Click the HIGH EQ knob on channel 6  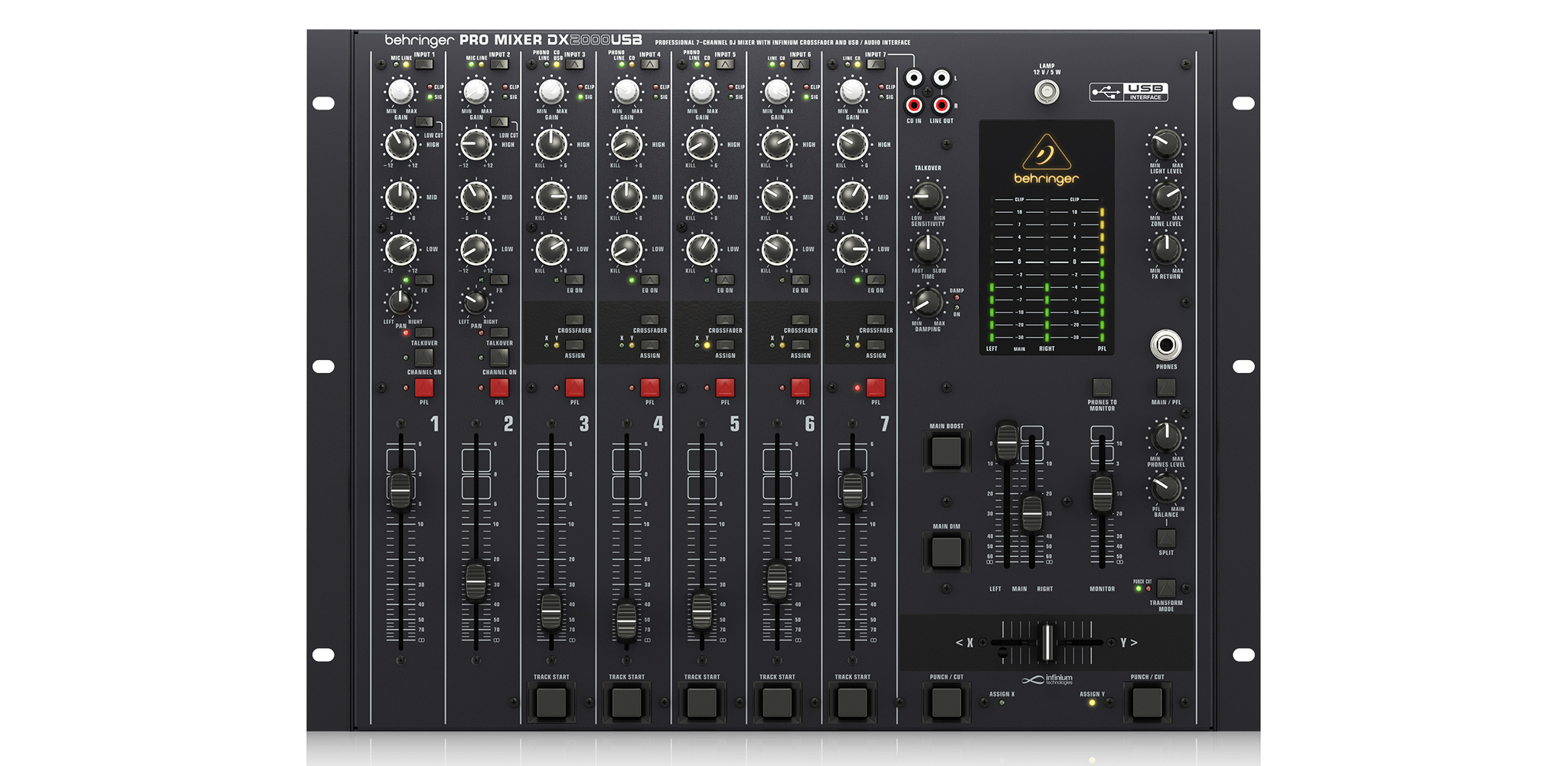[777, 144]
